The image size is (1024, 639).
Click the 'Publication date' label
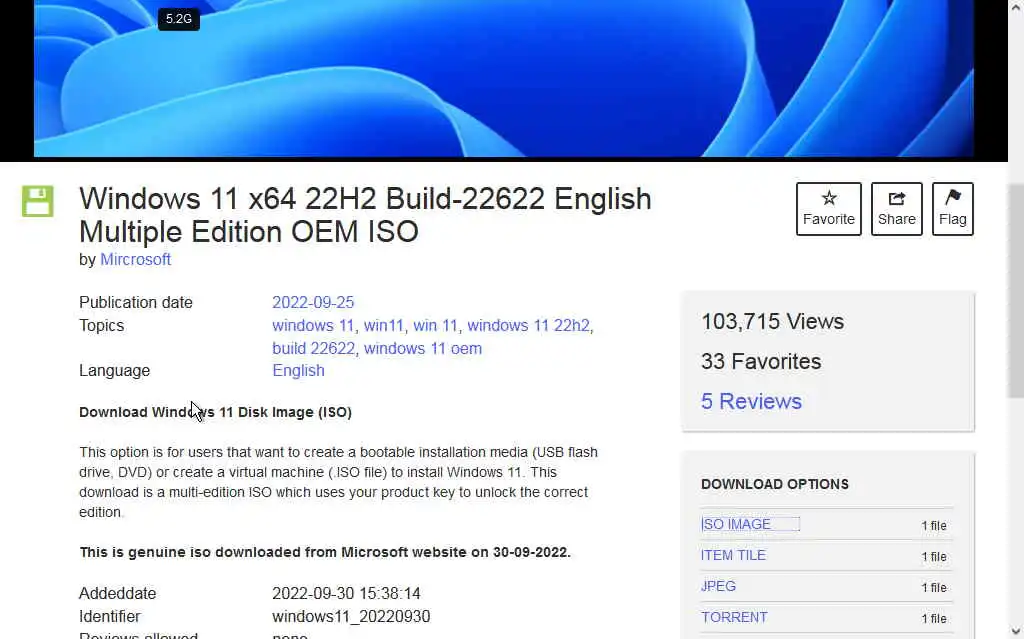(136, 303)
